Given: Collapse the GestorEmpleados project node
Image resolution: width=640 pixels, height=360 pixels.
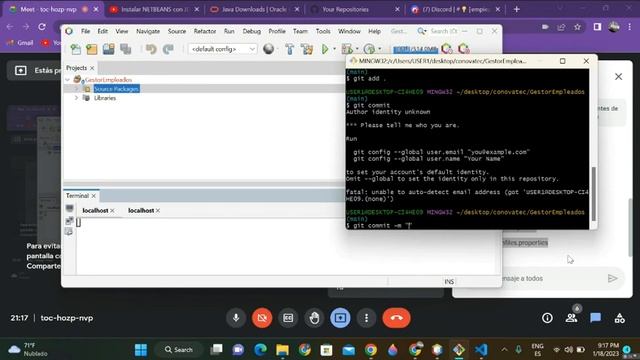Looking at the screenshot, I should point(68,80).
